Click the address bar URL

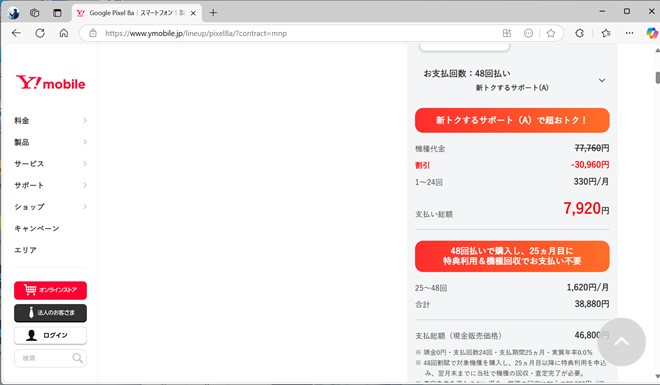click(x=196, y=33)
